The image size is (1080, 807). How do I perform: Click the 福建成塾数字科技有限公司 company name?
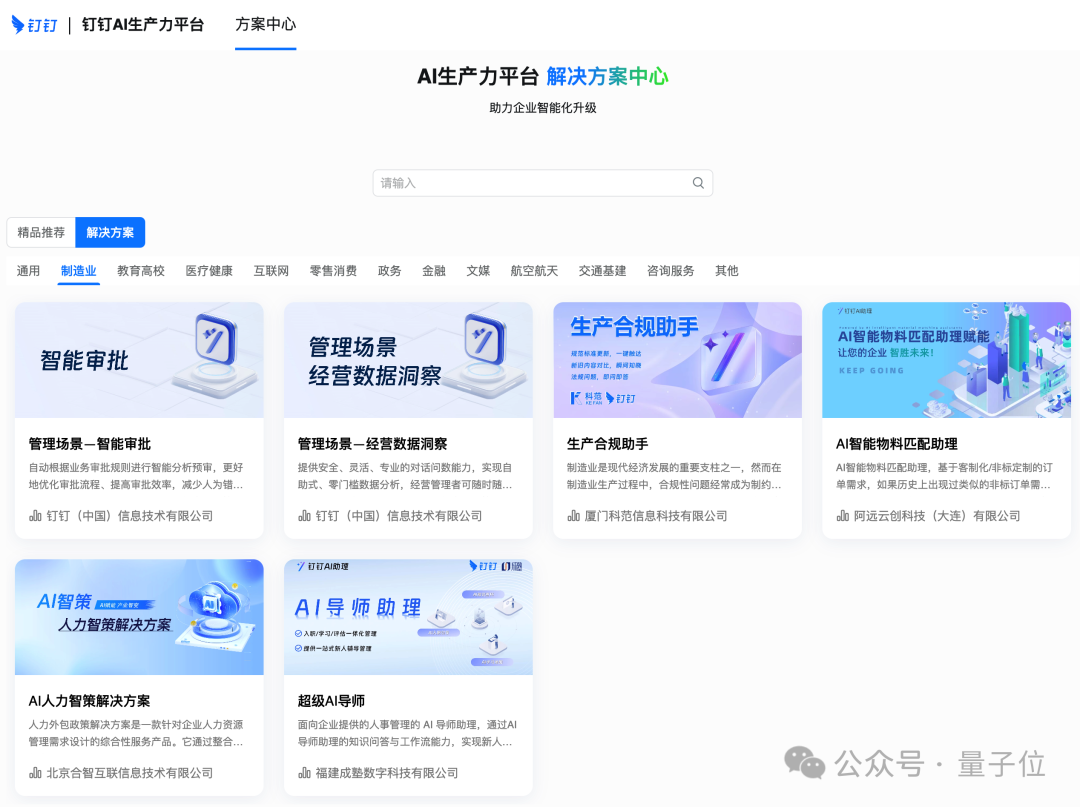point(387,773)
